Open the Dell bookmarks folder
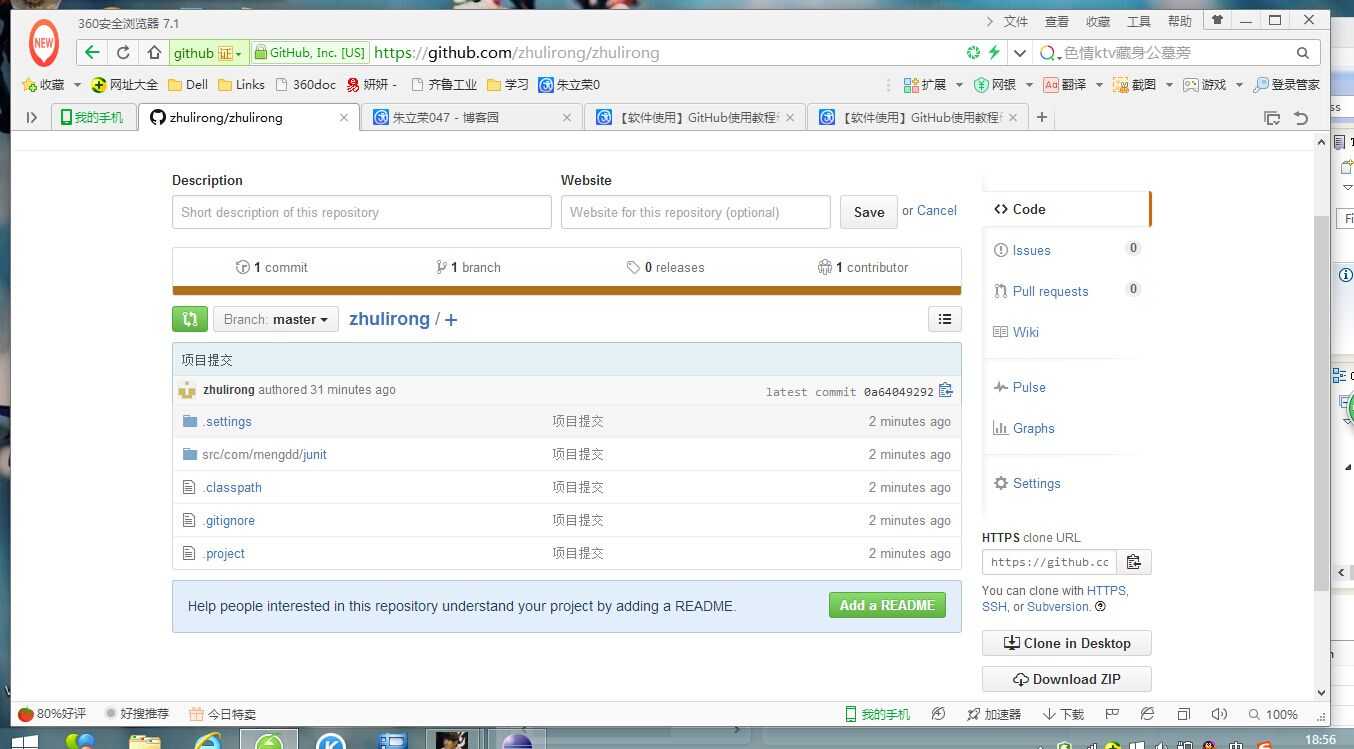Image resolution: width=1354 pixels, height=749 pixels. coord(188,85)
